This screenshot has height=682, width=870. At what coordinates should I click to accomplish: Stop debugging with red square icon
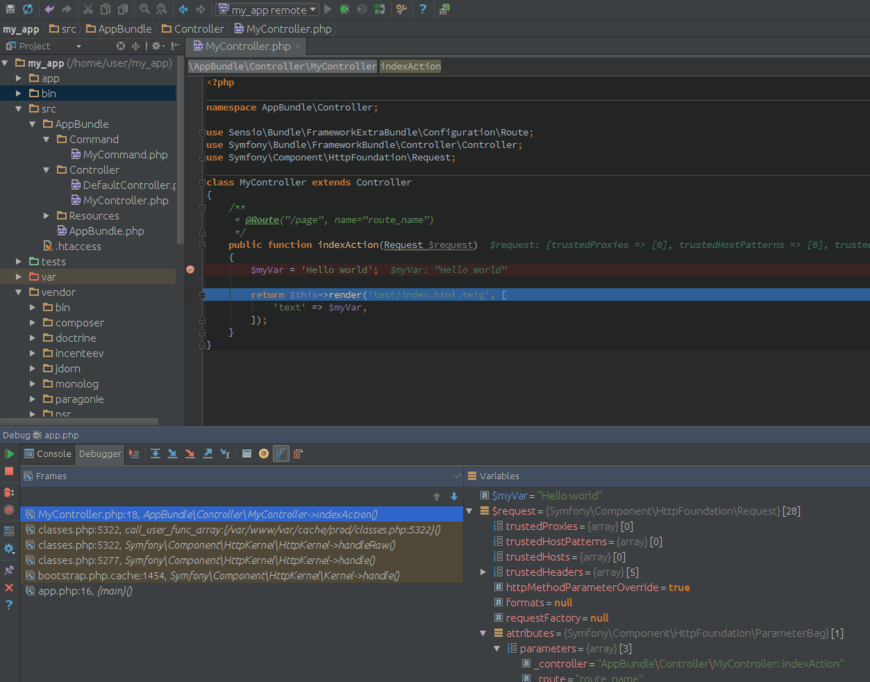(9, 471)
